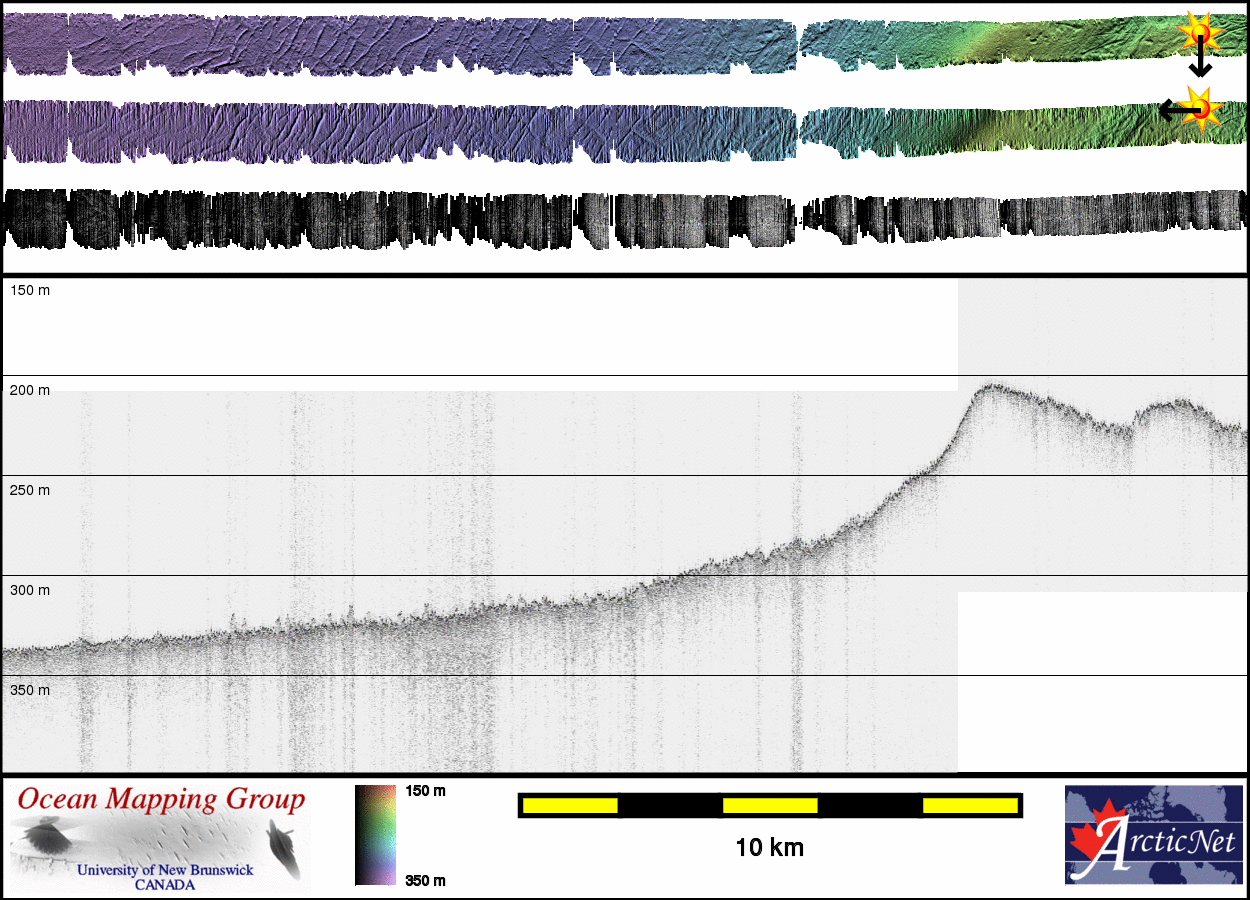The height and width of the screenshot is (900, 1250).
Task: Click the 250 m depth axis label
Action: (x=30, y=490)
